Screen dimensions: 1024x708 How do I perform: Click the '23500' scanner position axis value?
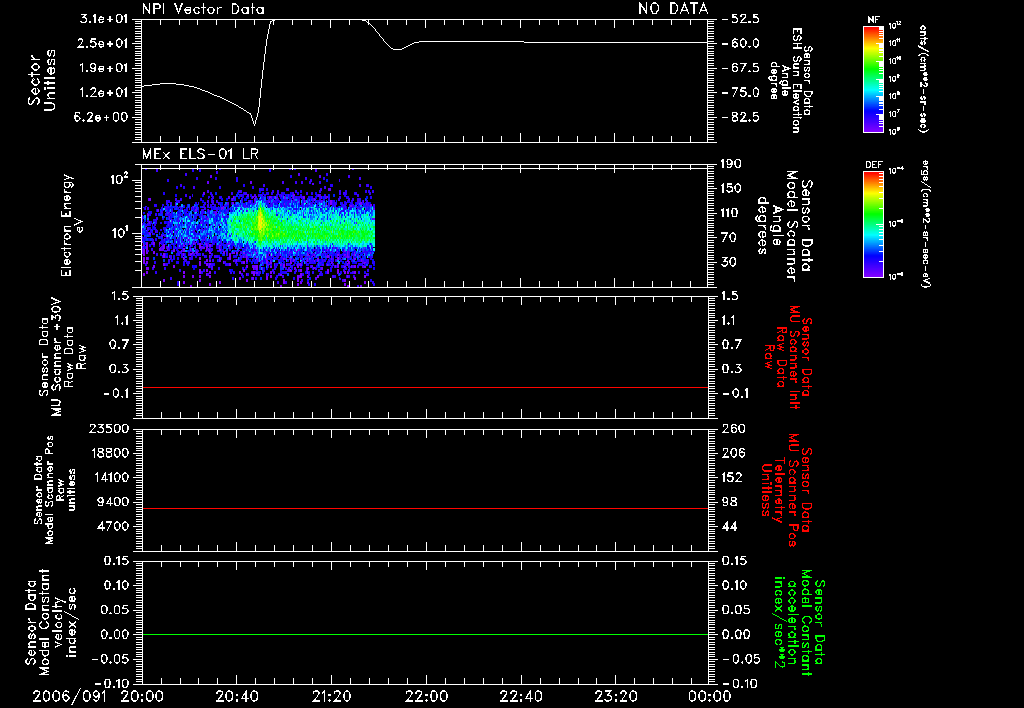[x=108, y=428]
